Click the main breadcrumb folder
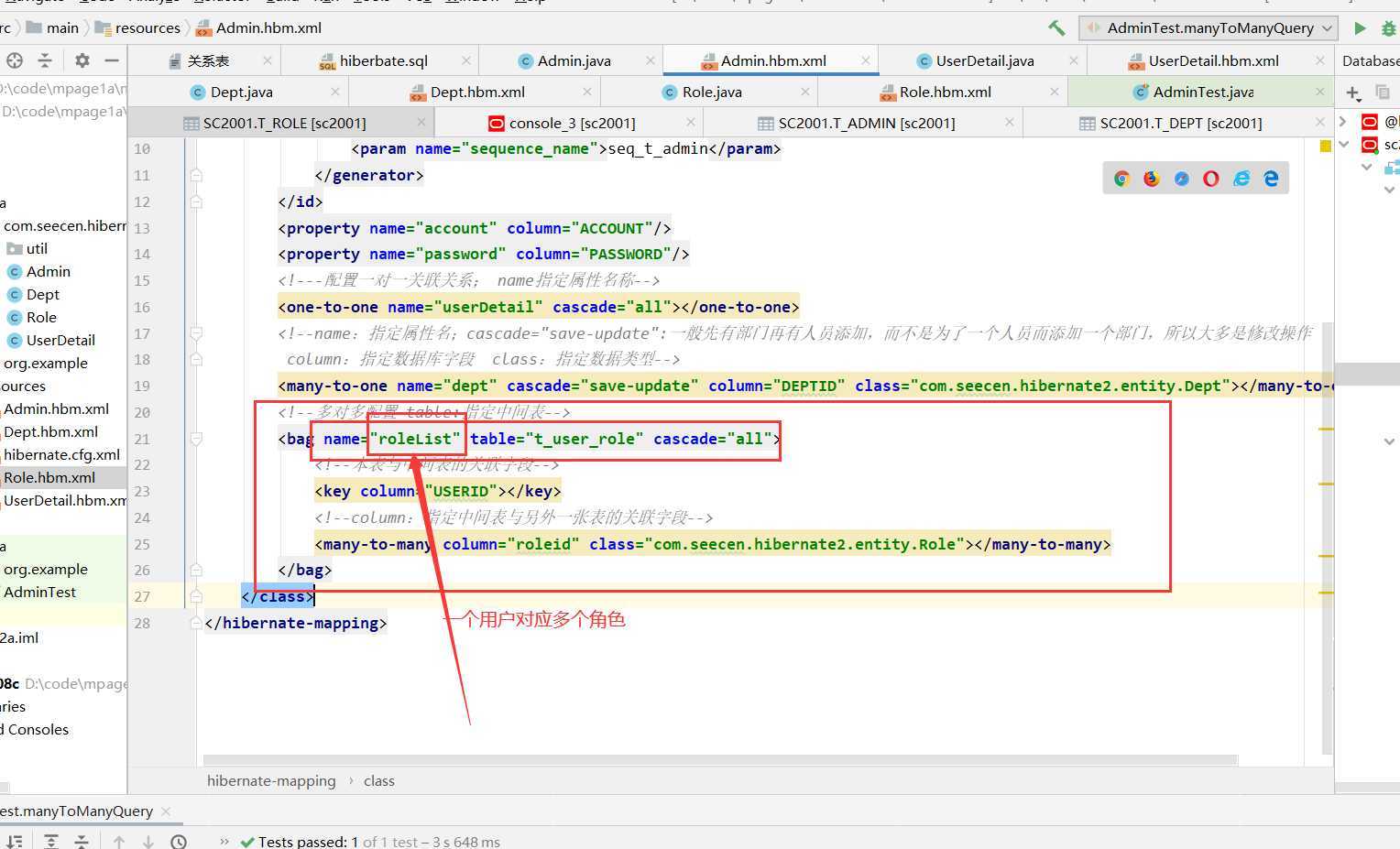The height and width of the screenshot is (849, 1400). pyautogui.click(x=52, y=27)
